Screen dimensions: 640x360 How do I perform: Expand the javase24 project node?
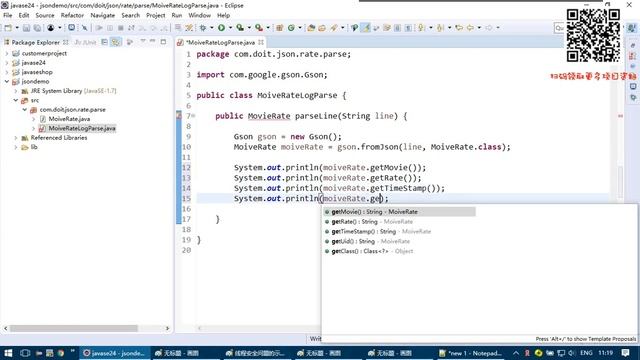(7, 63)
